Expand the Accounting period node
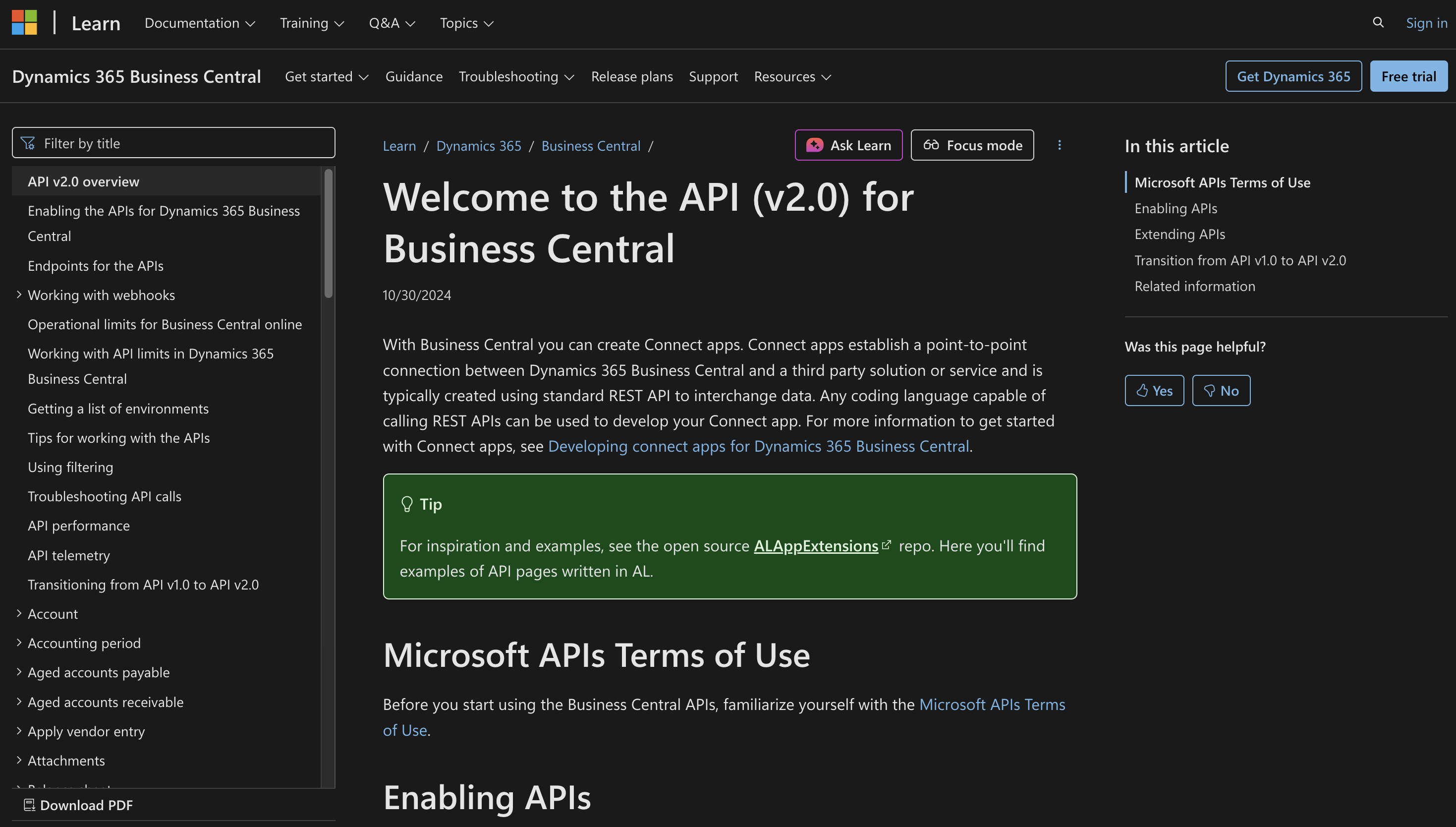Screen dimensions: 1456x827 [x=19, y=643]
